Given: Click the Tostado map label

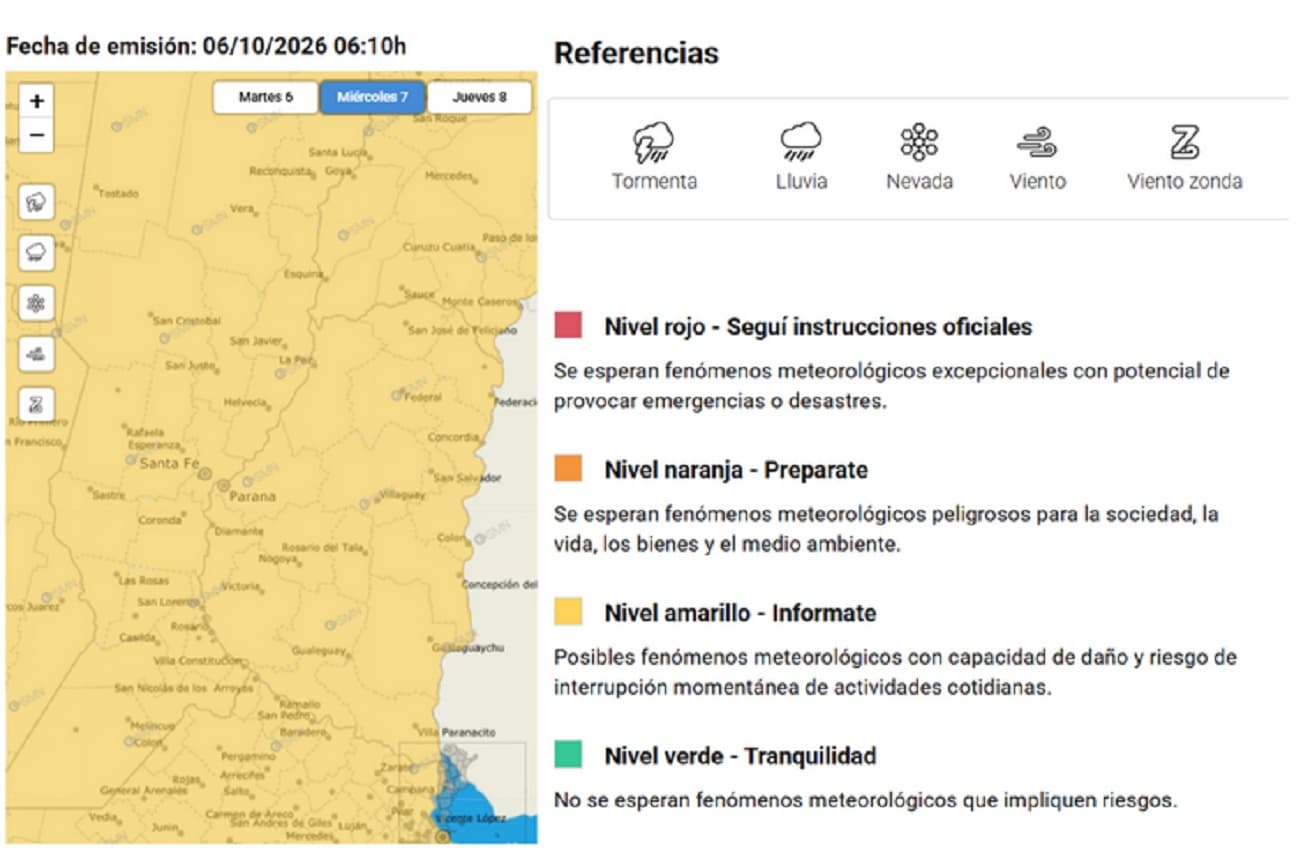Looking at the screenshot, I should [118, 193].
